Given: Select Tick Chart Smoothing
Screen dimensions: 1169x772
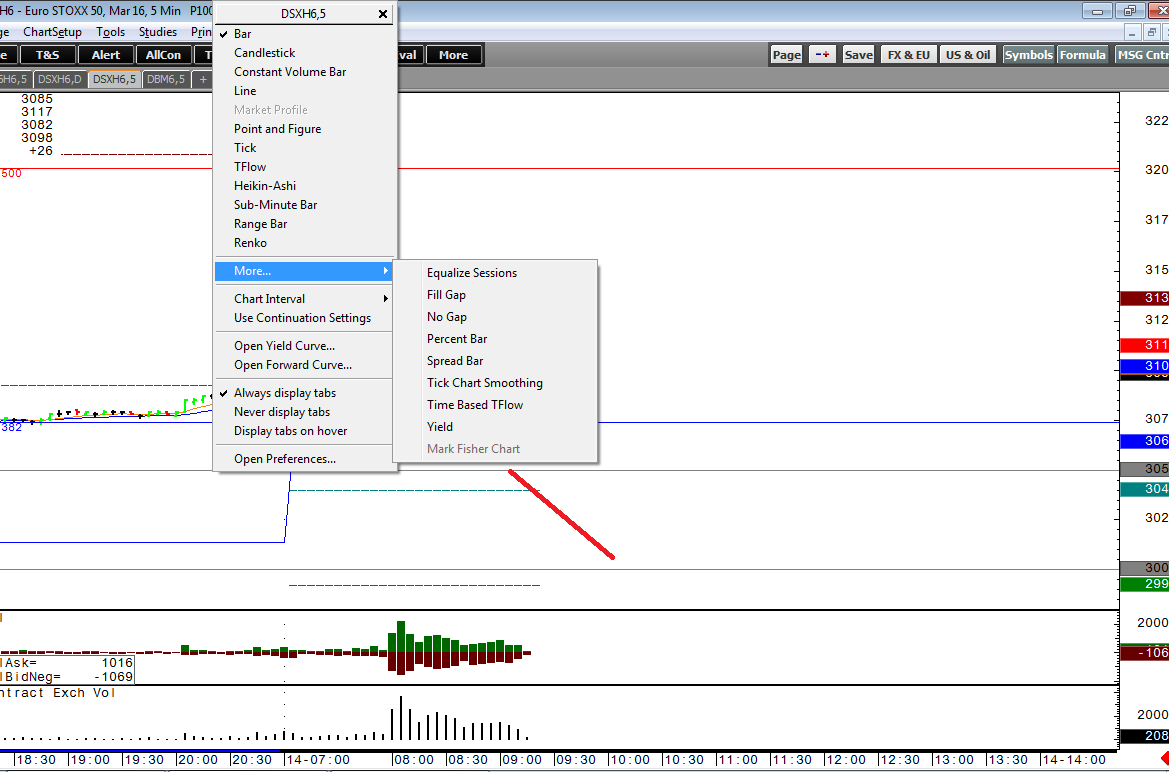Looking at the screenshot, I should [485, 383].
